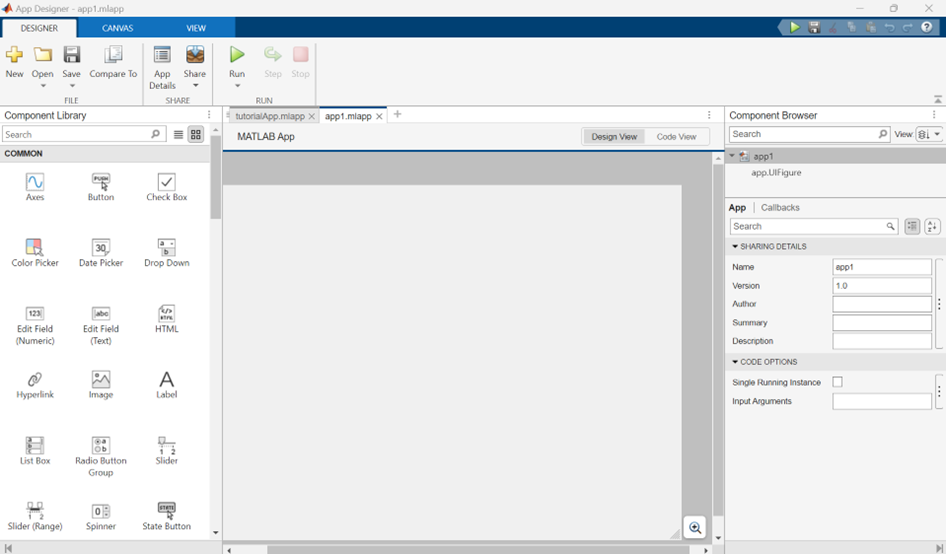Open App Details

tap(162, 67)
